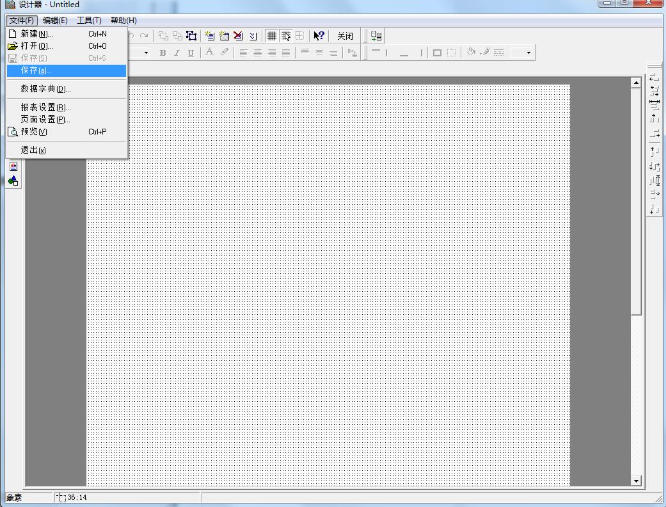Viewport: 666px width, 507px height.
Task: Open the 编辑 menu in menu bar
Action: tap(55, 20)
